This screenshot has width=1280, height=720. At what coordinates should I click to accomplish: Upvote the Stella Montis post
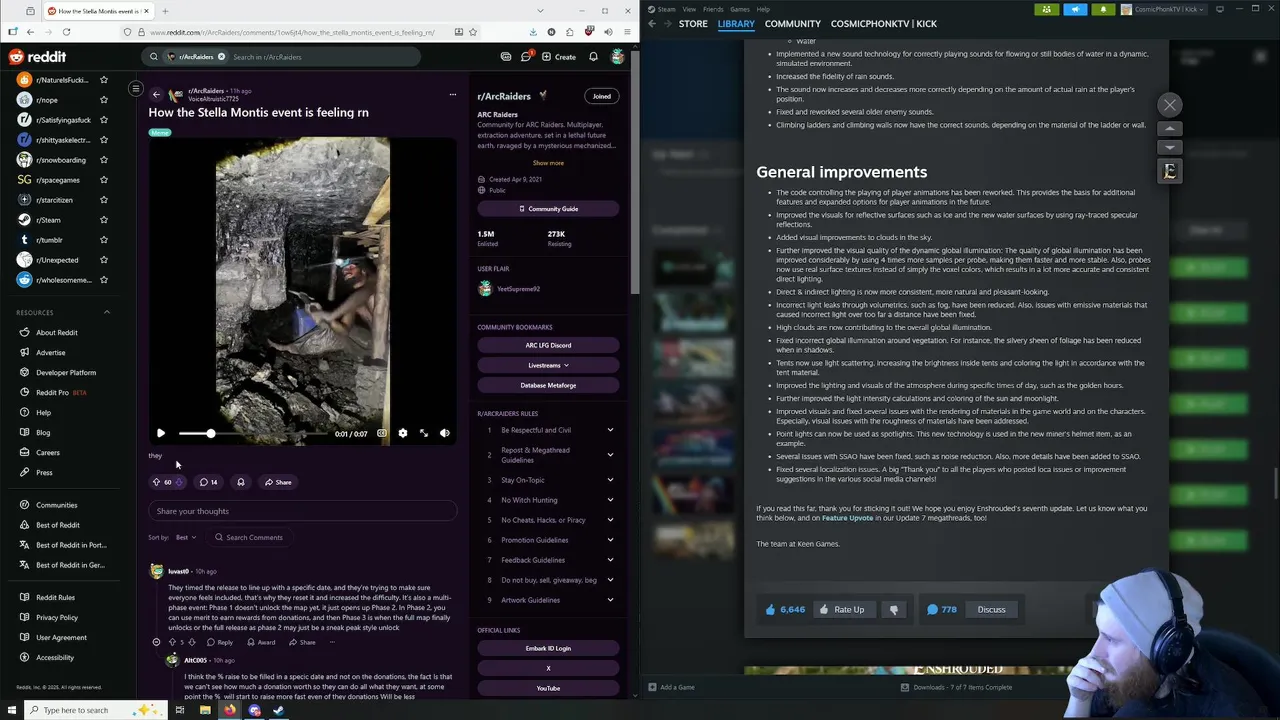(156, 482)
